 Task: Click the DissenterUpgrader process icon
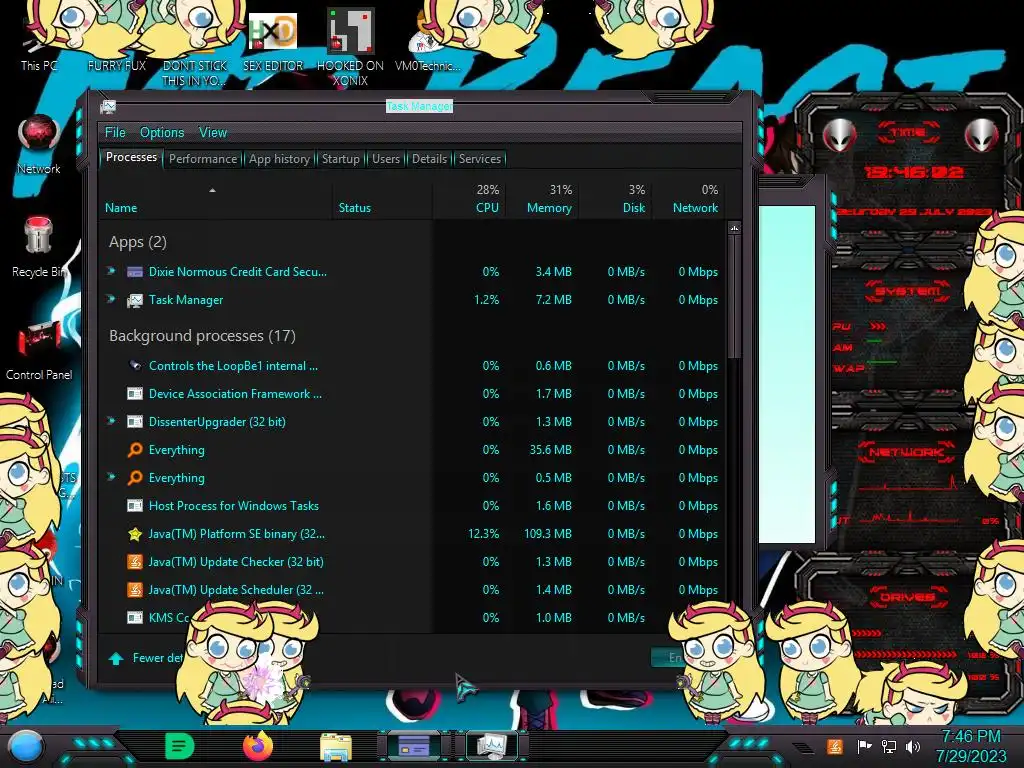[x=135, y=422]
